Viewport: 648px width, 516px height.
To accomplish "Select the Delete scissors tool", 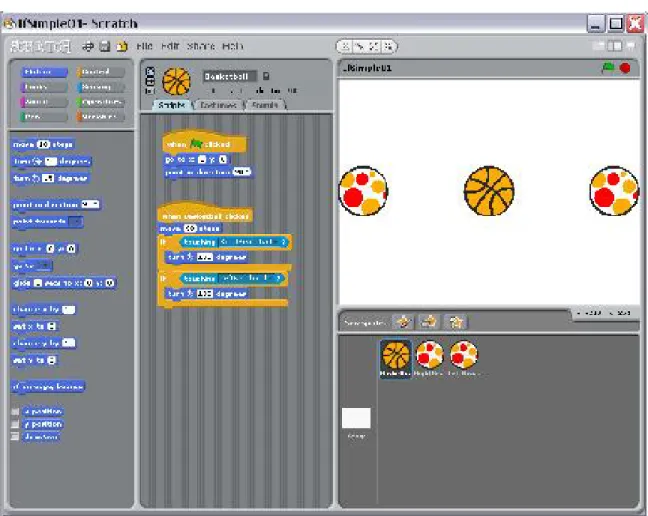I will (x=360, y=47).
